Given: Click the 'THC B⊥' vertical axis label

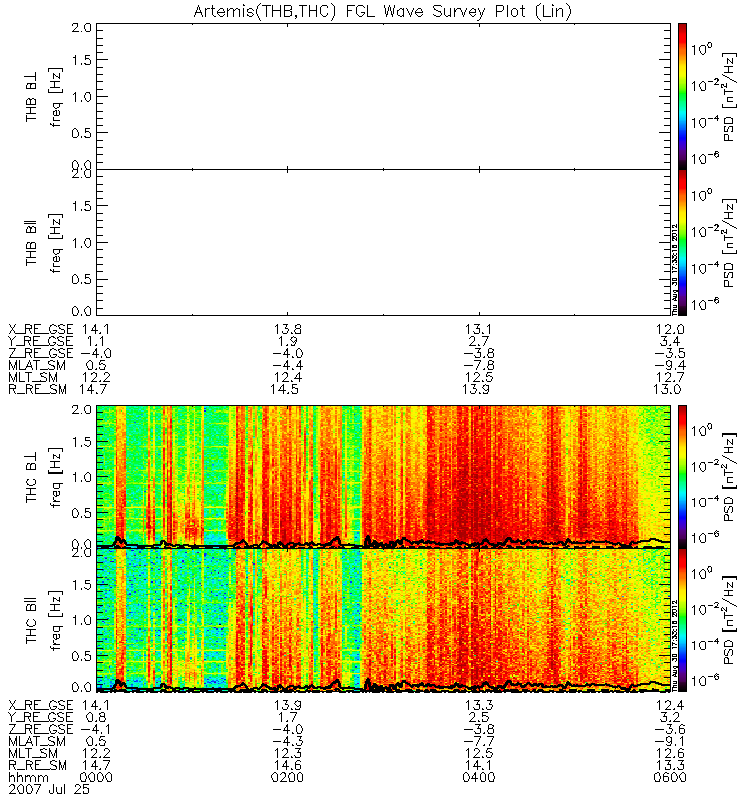Looking at the screenshot, I should tap(31, 478).
